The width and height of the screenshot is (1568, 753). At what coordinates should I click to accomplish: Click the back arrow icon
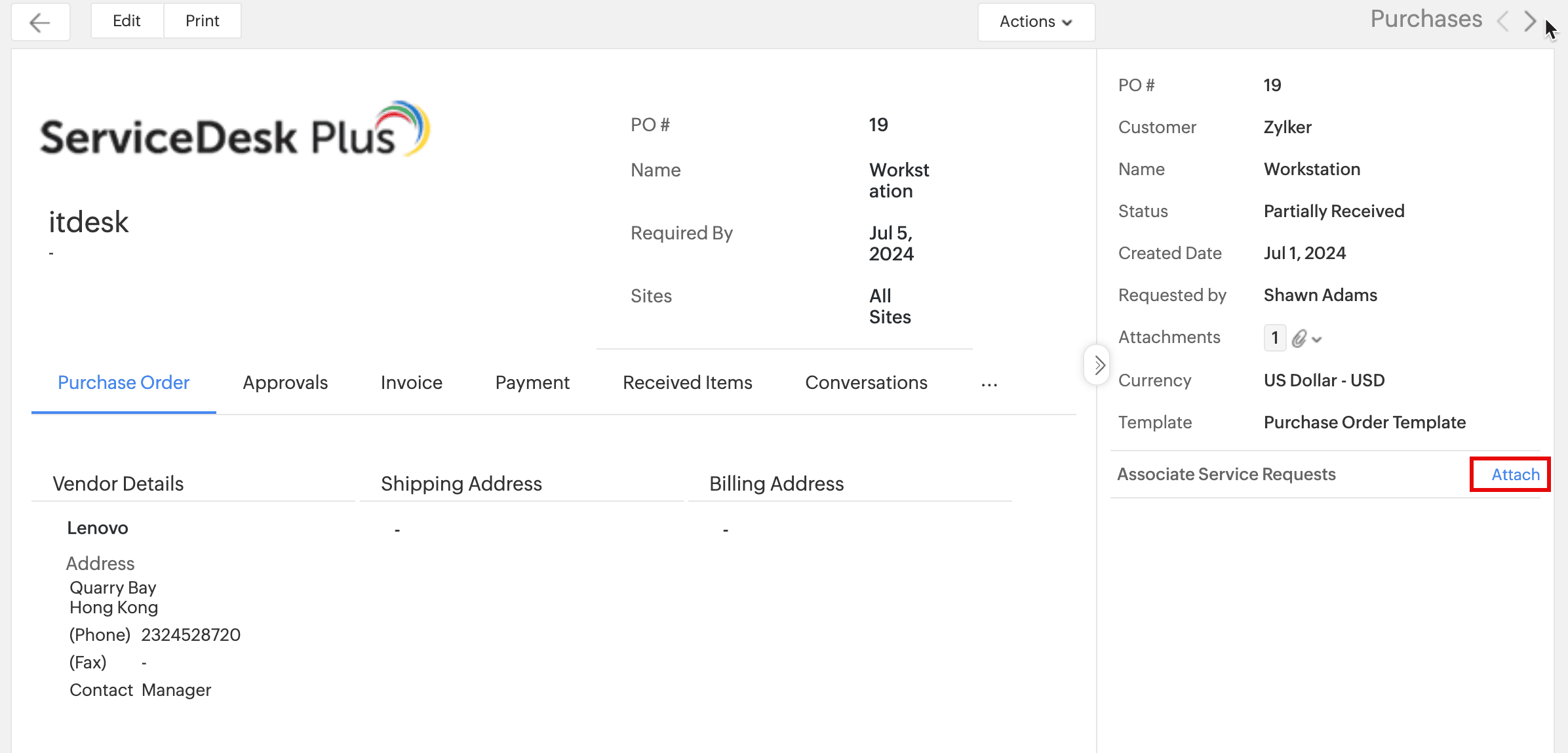tap(40, 22)
